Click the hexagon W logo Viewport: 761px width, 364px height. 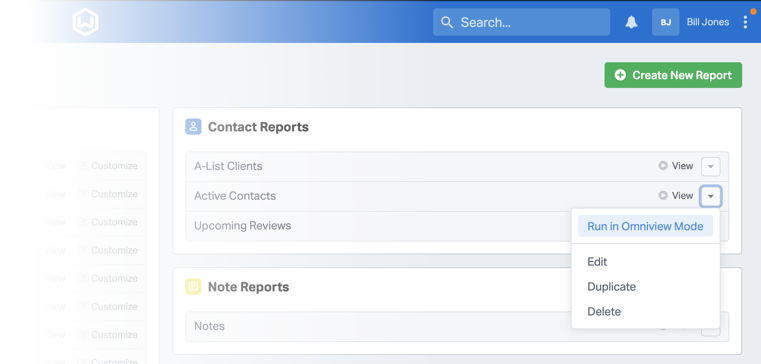(x=85, y=22)
